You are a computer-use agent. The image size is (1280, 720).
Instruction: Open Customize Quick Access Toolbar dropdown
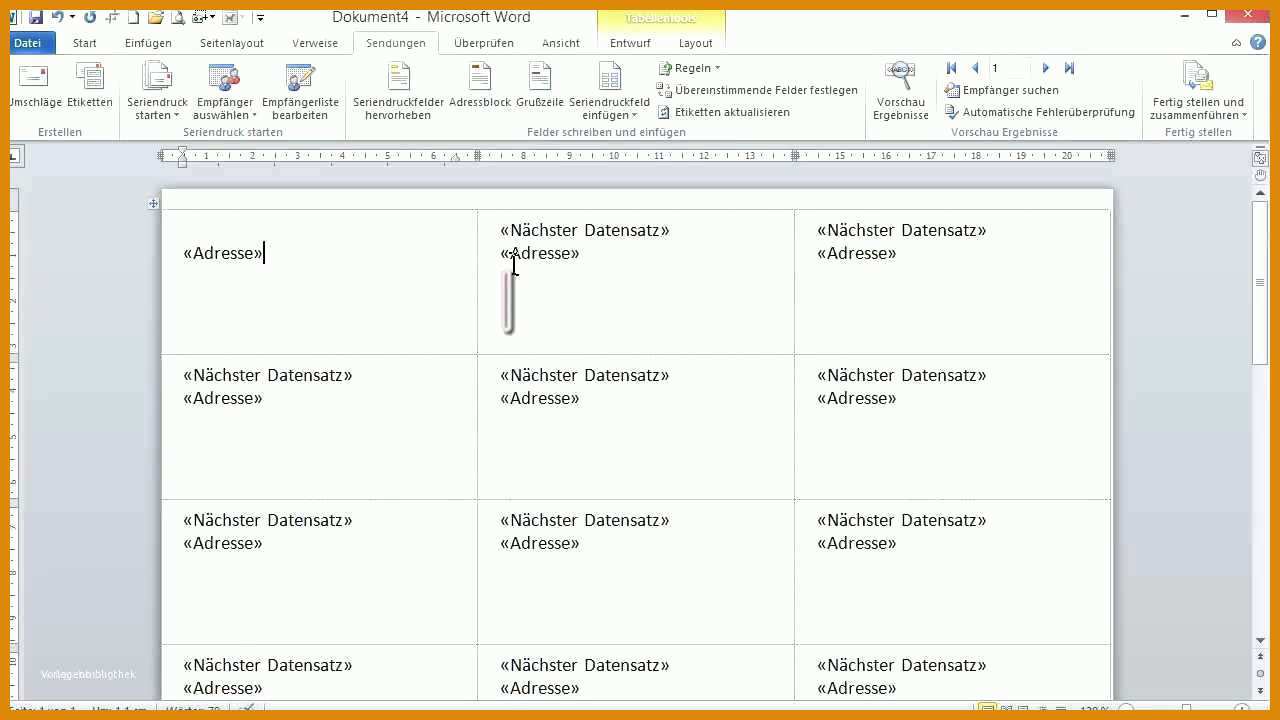[260, 17]
